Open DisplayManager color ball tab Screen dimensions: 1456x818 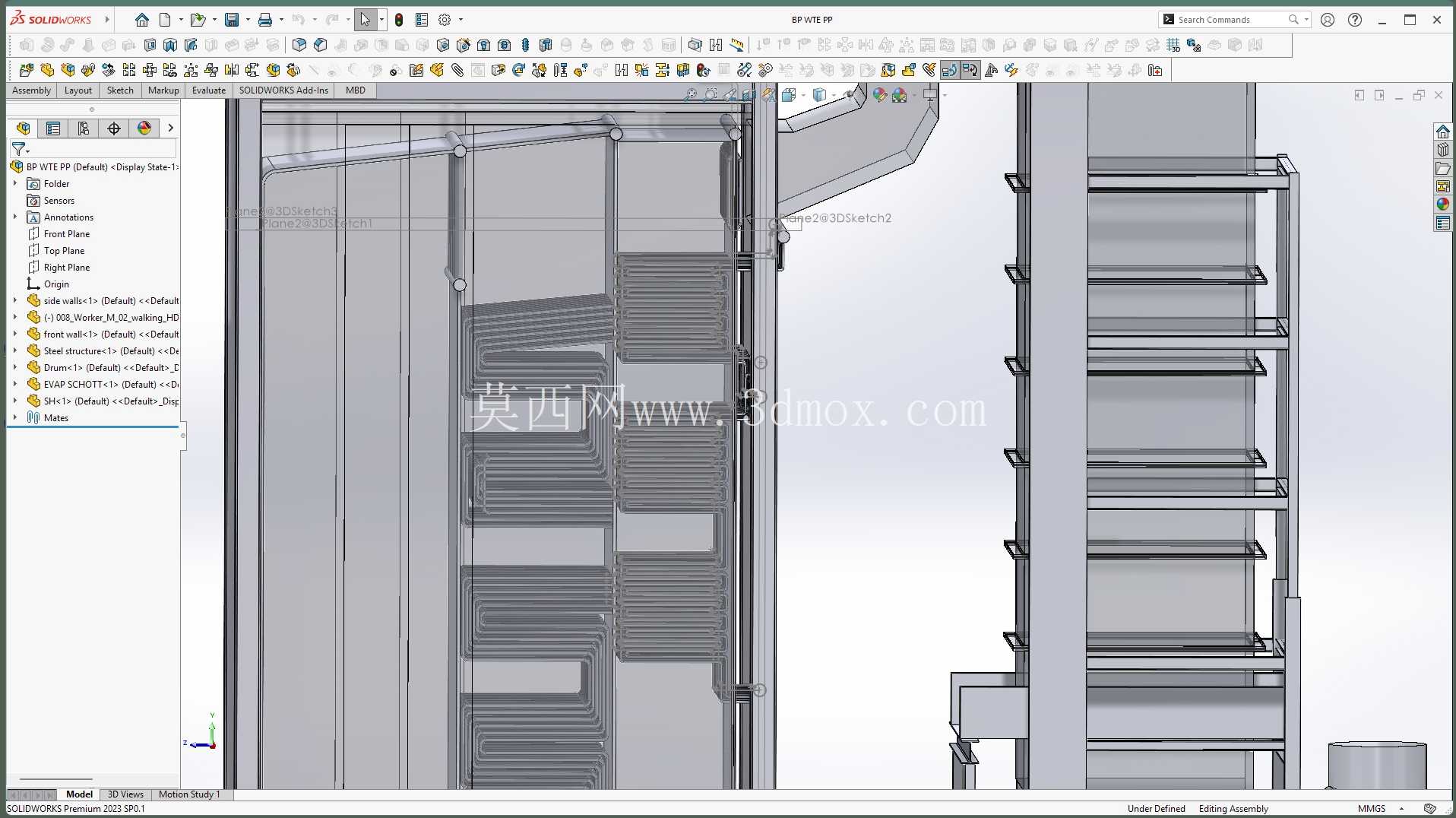[x=144, y=128]
